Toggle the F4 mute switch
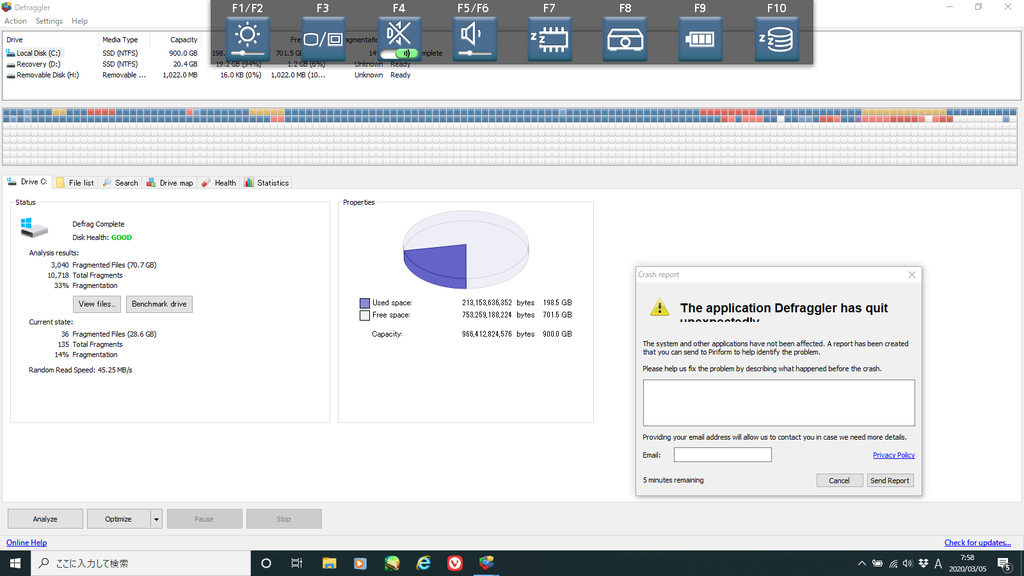This screenshot has height=576, width=1024. point(404,53)
